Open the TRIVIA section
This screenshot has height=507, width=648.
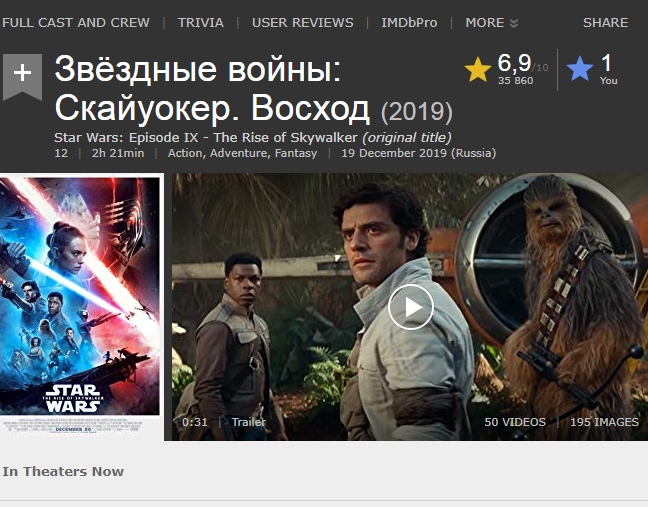(x=201, y=22)
